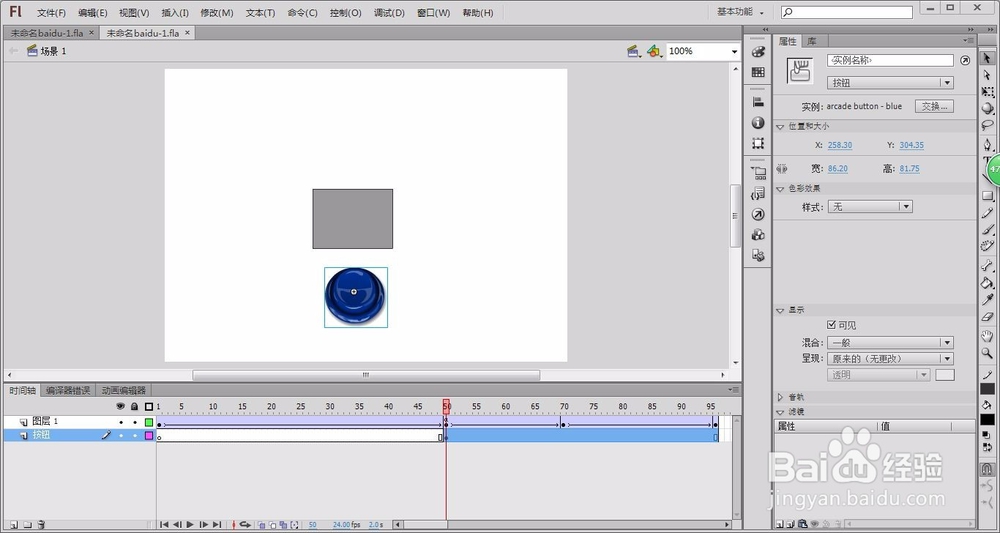
Task: Click the 宽 width value 86.20
Action: point(838,169)
